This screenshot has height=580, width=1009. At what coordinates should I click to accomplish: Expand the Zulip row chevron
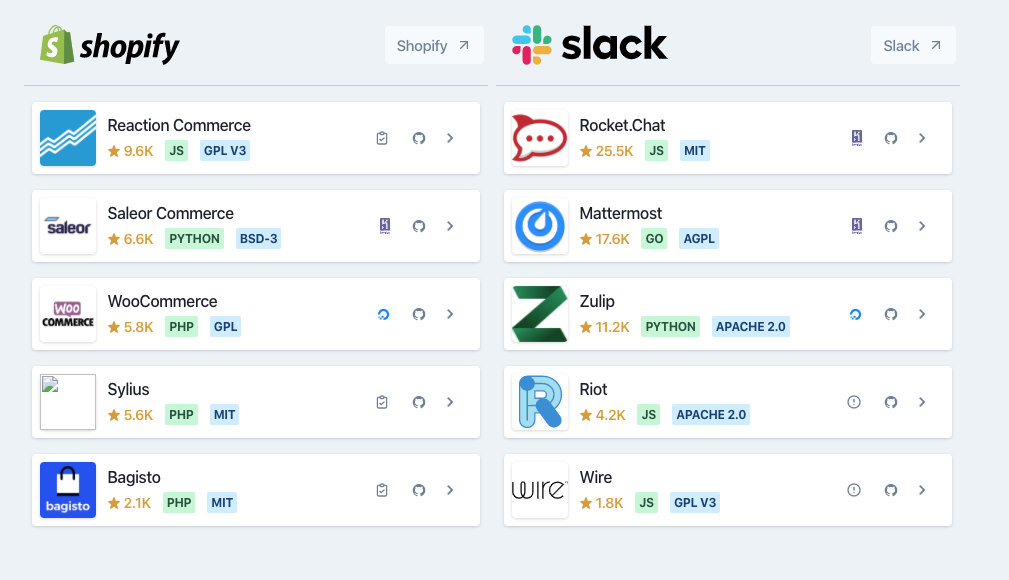point(922,314)
